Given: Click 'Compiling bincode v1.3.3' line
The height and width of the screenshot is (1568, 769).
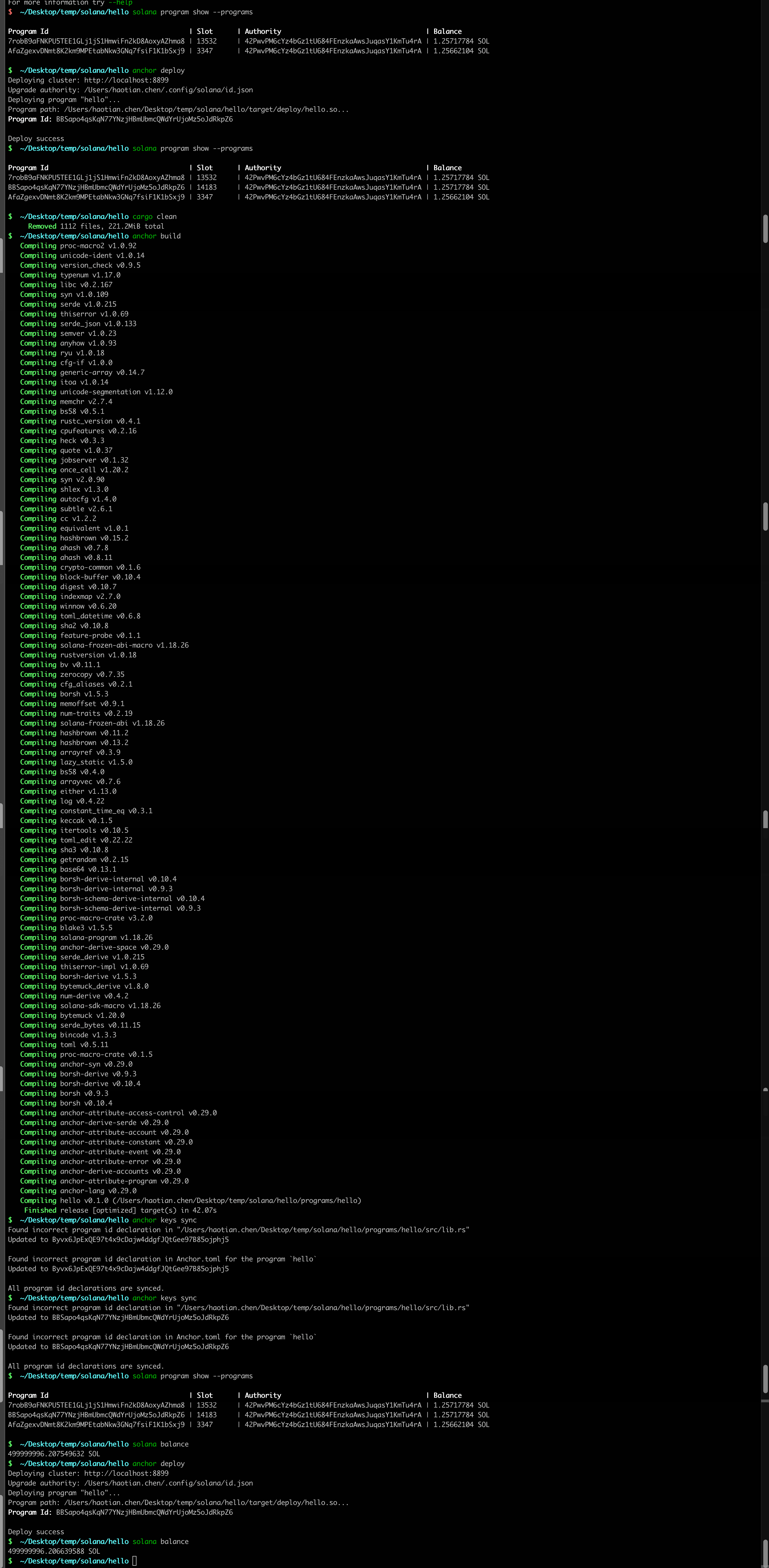Looking at the screenshot, I should coord(68,1035).
